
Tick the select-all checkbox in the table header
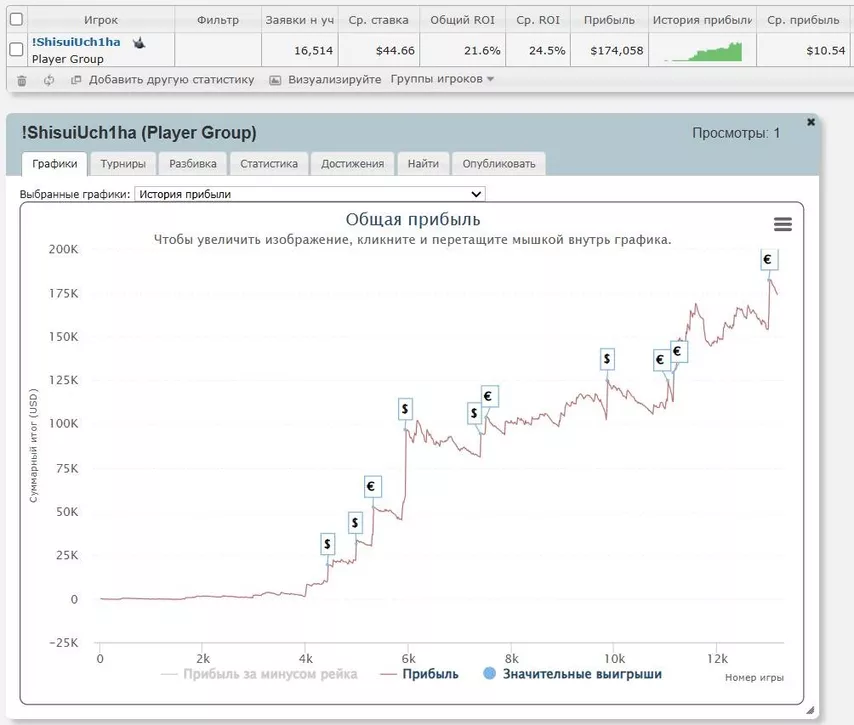[x=16, y=19]
